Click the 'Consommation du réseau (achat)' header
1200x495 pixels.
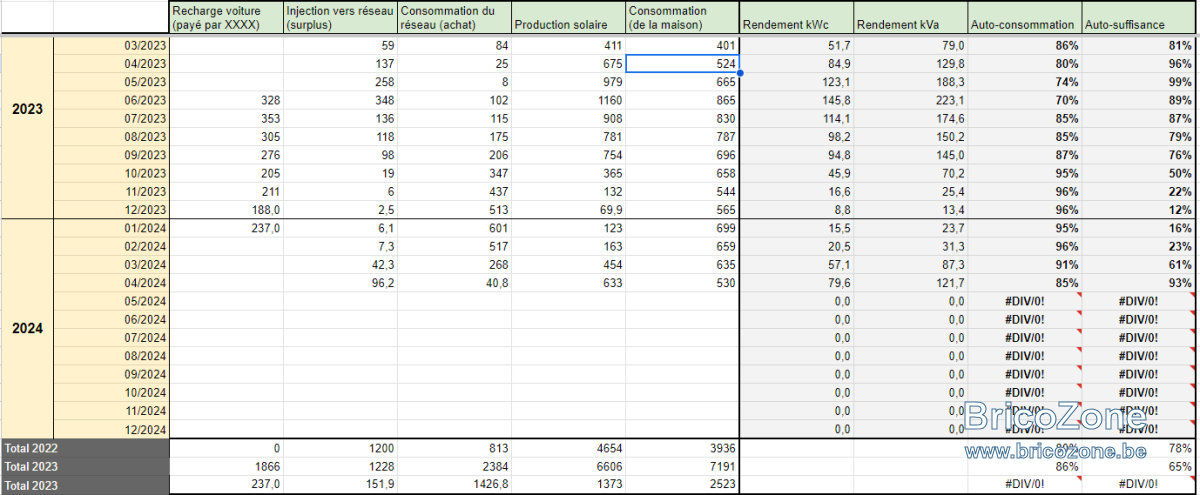454,17
